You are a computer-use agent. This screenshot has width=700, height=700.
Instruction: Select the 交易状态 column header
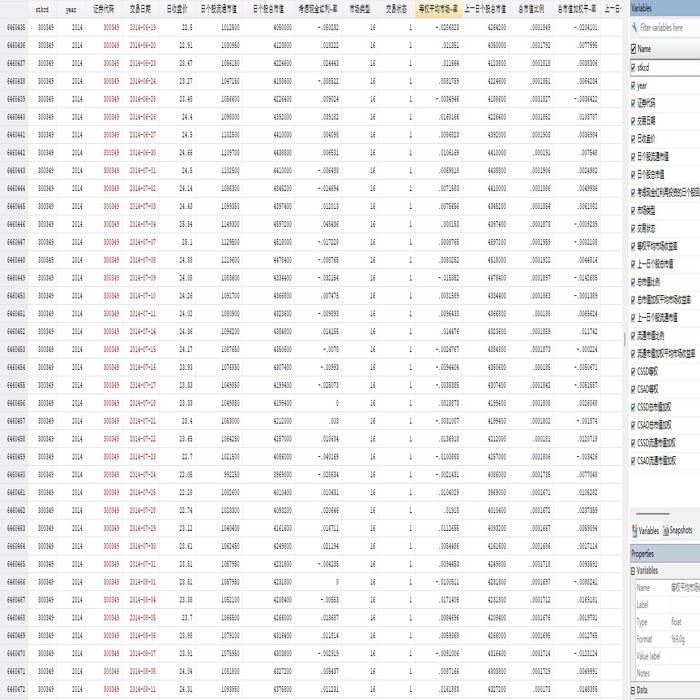click(x=396, y=9)
